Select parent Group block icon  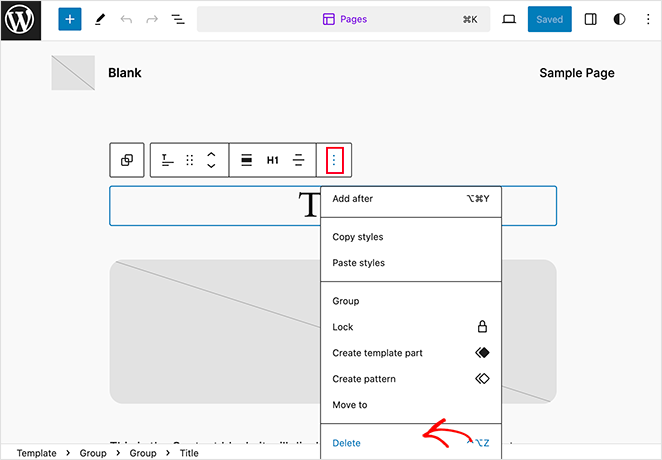(x=127, y=160)
